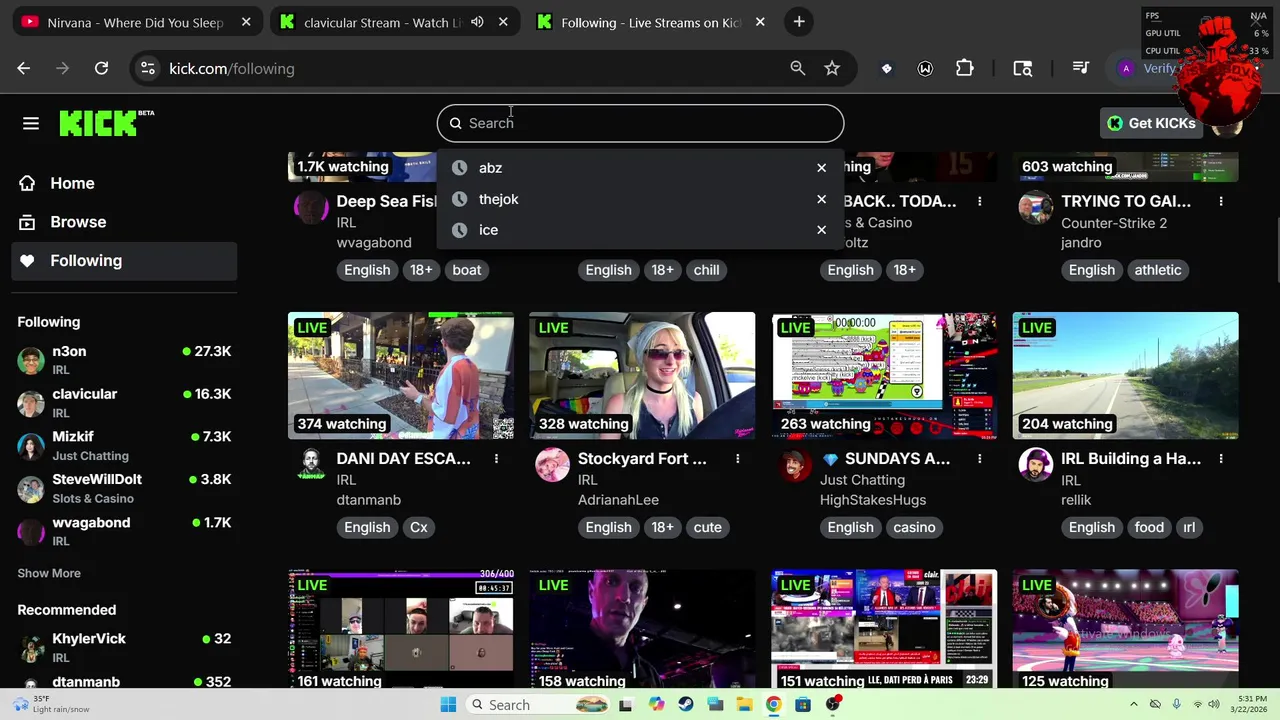Open the hamburger sidebar menu
1280x720 pixels.
[31, 123]
